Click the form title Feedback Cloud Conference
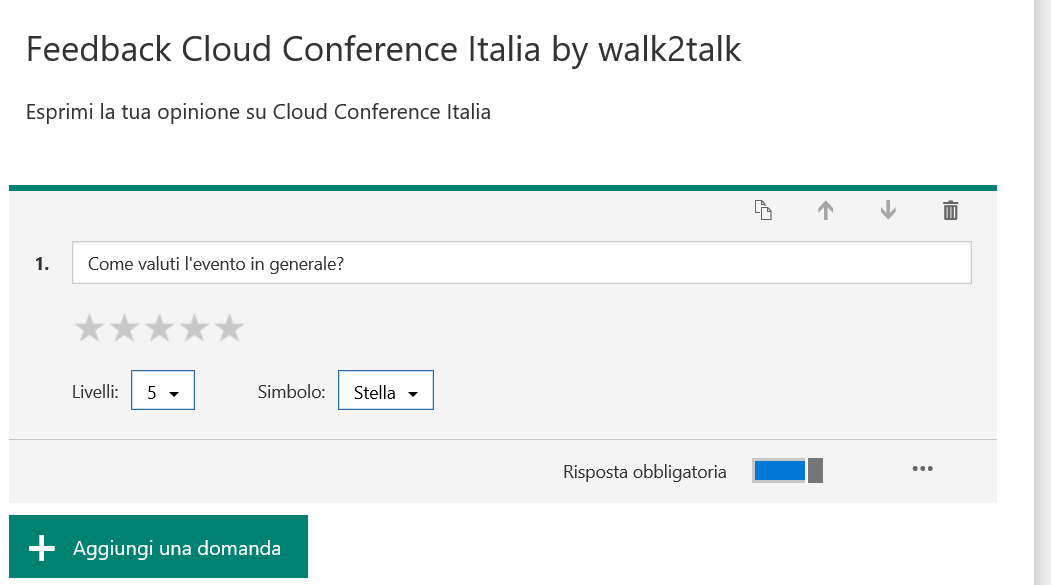 pos(383,50)
